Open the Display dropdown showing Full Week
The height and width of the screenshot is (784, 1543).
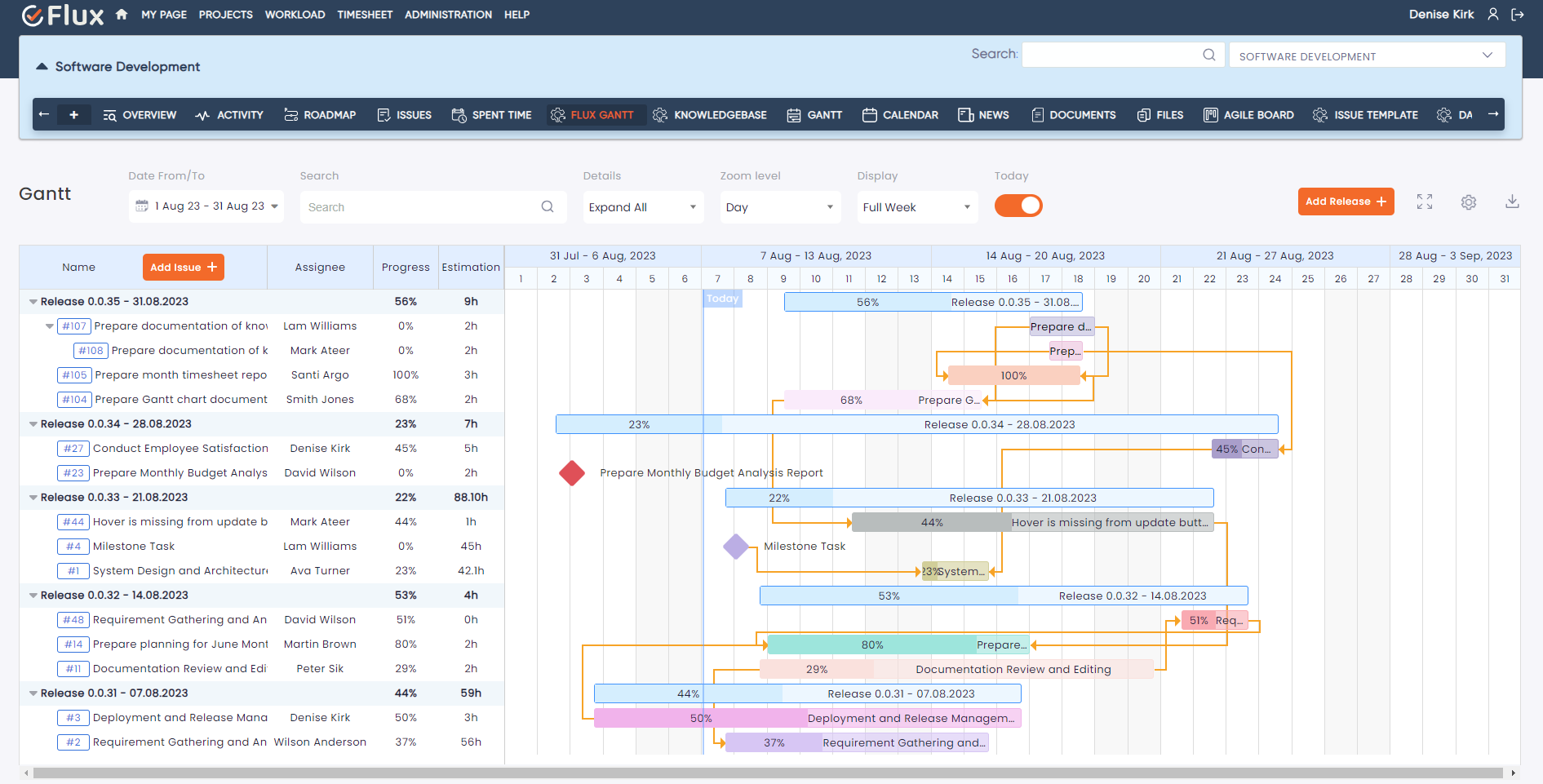(916, 206)
